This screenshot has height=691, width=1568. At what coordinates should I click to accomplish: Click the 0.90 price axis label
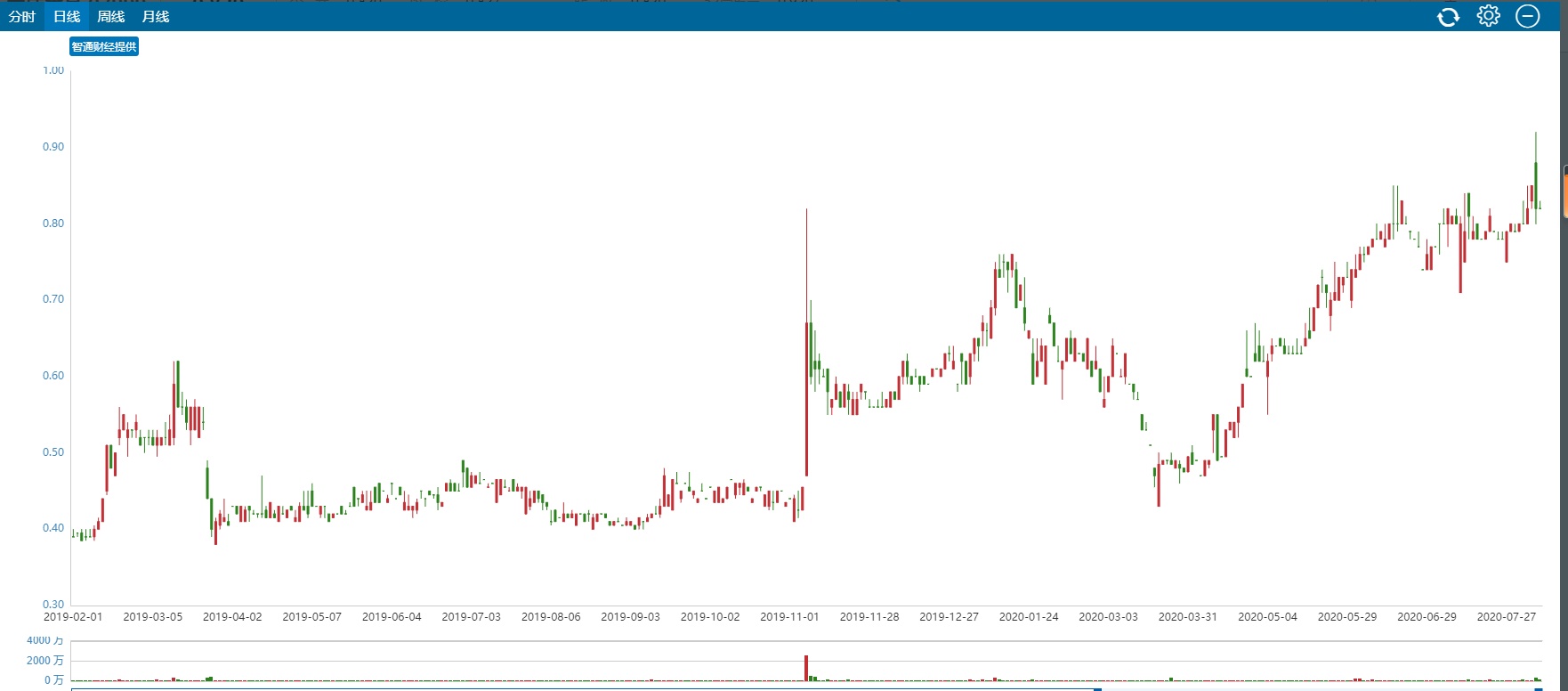click(x=53, y=147)
